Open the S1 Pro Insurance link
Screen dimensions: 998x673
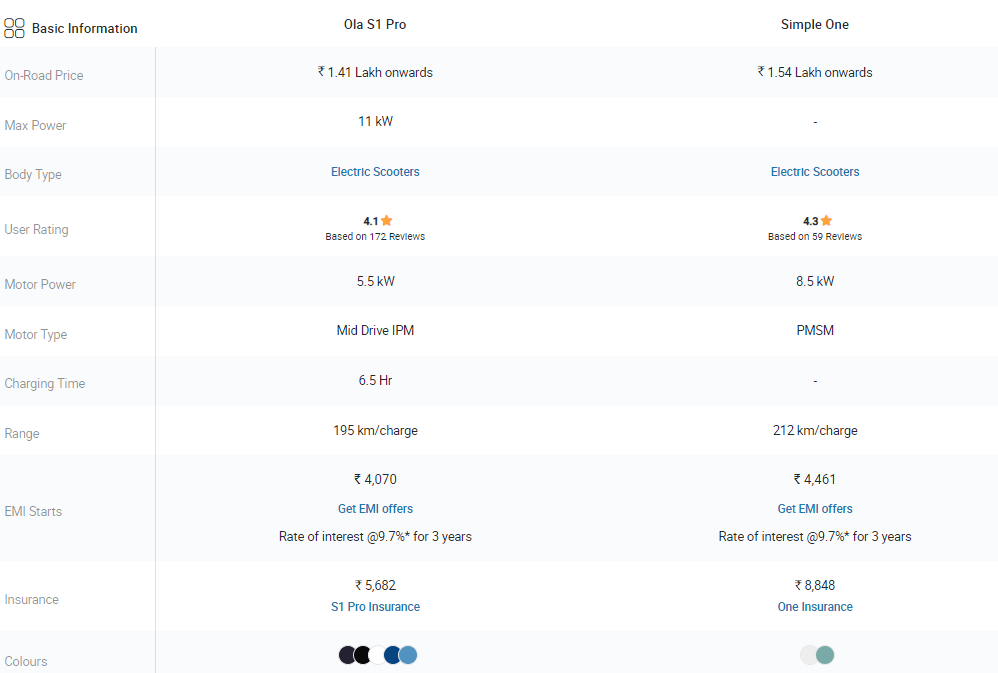tap(375, 606)
